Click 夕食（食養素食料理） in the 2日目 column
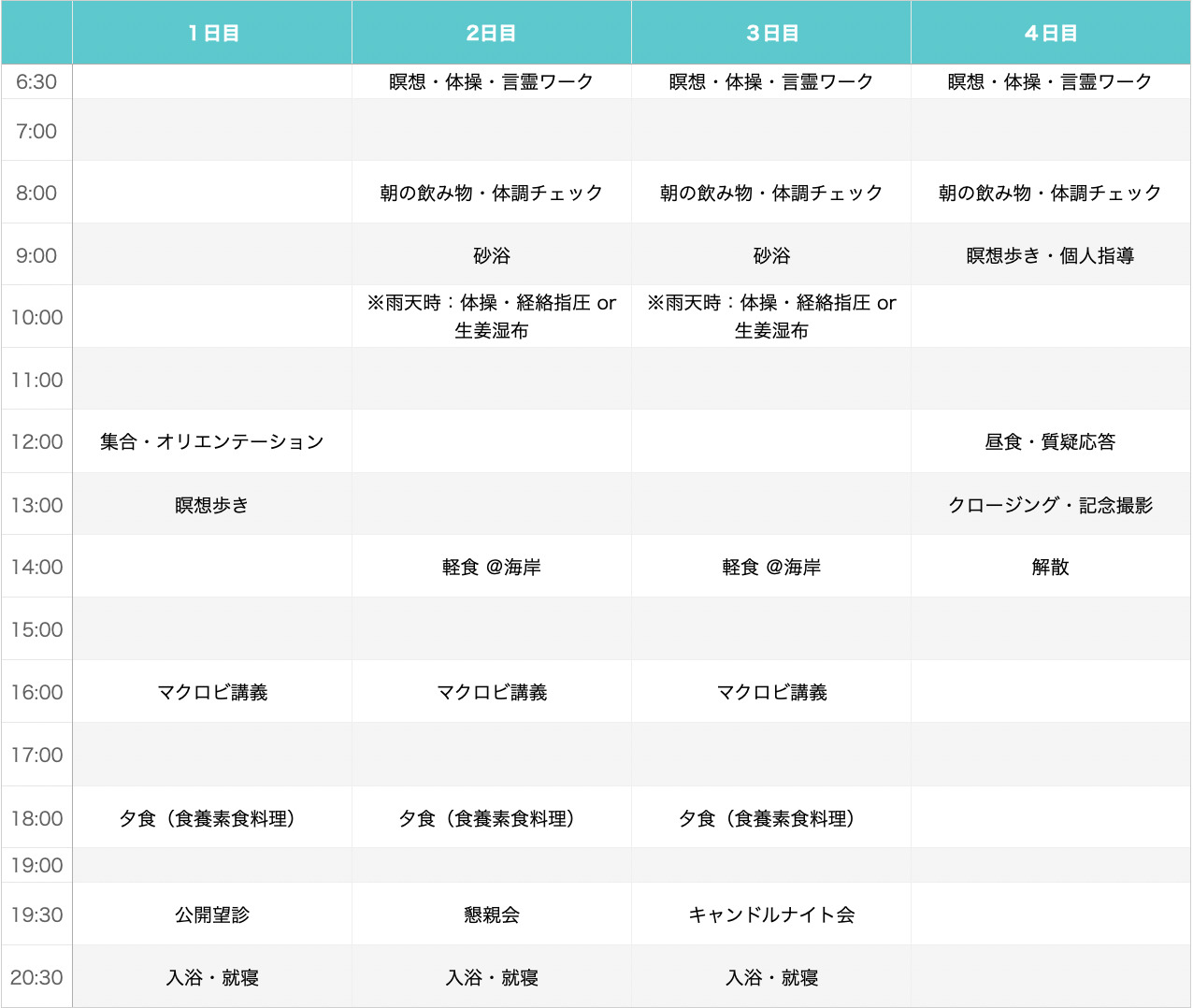The width and height of the screenshot is (1193, 1008). tap(491, 818)
